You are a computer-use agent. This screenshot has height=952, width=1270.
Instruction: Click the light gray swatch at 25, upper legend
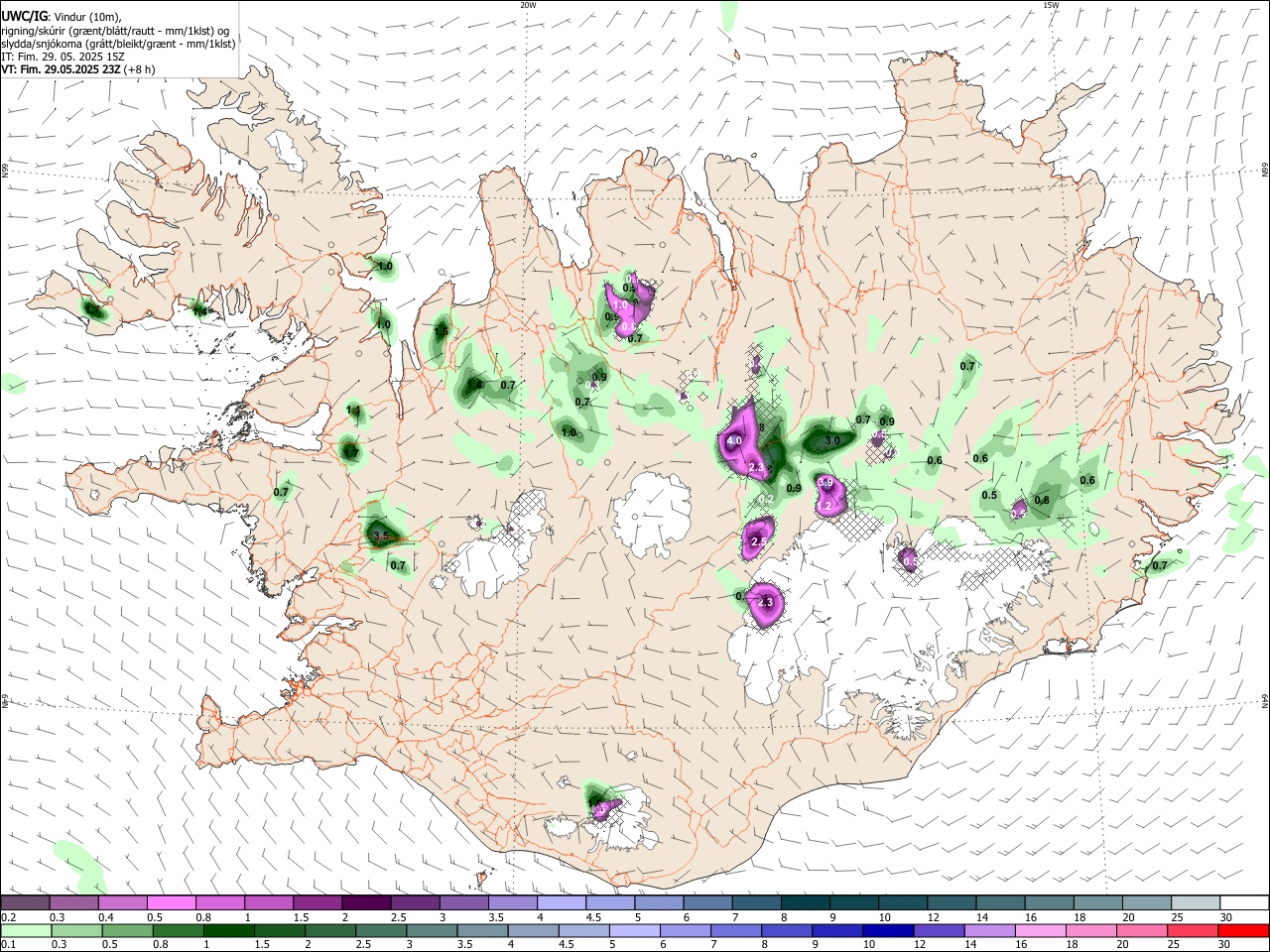pyautogui.click(x=1197, y=903)
